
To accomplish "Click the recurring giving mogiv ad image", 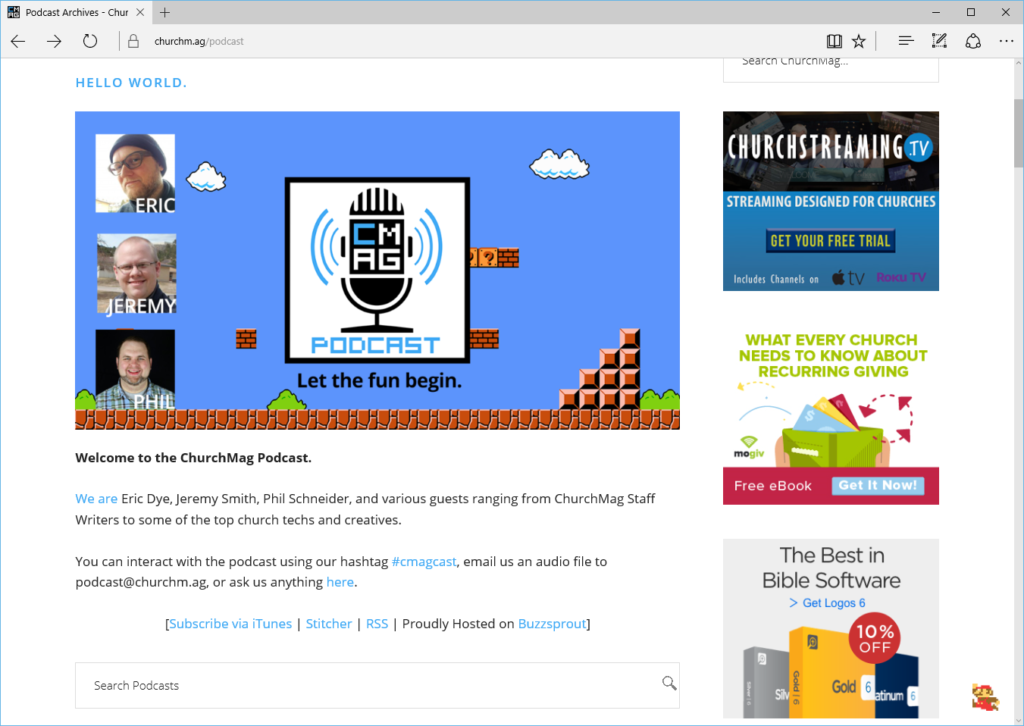I will [830, 415].
